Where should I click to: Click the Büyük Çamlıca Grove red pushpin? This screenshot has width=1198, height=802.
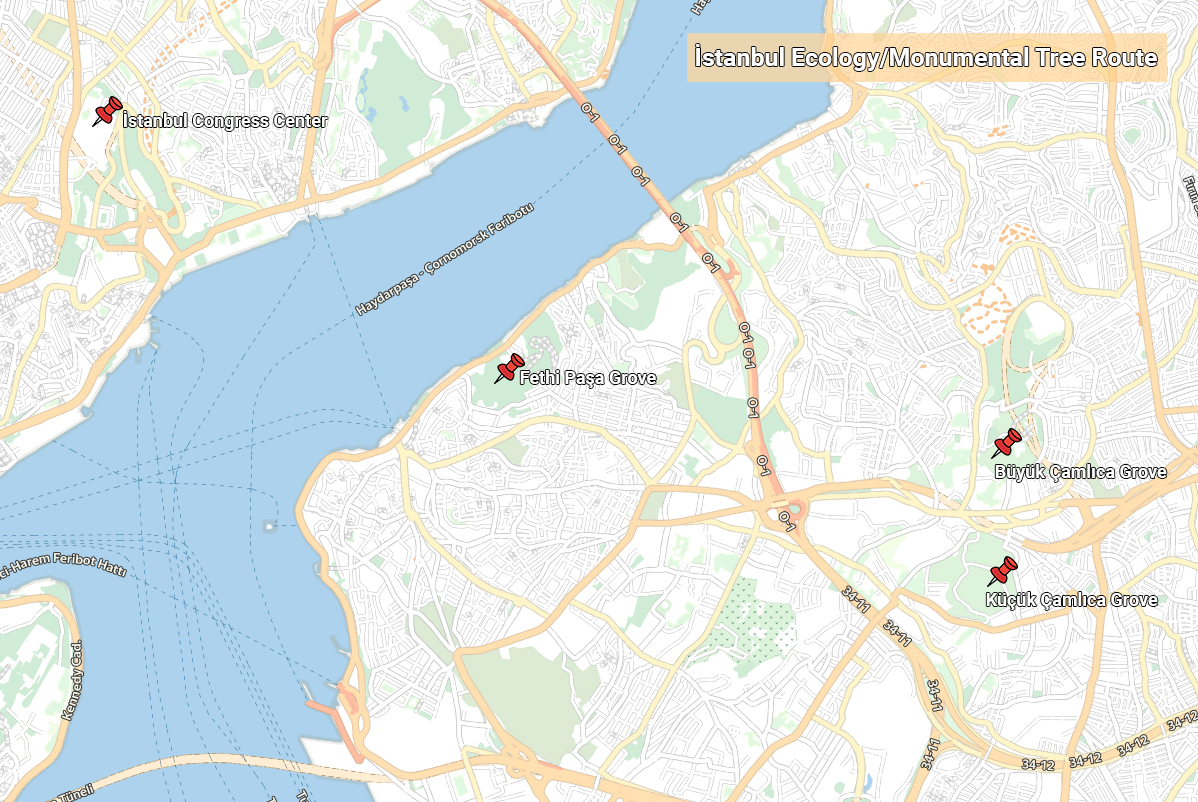(x=1007, y=443)
